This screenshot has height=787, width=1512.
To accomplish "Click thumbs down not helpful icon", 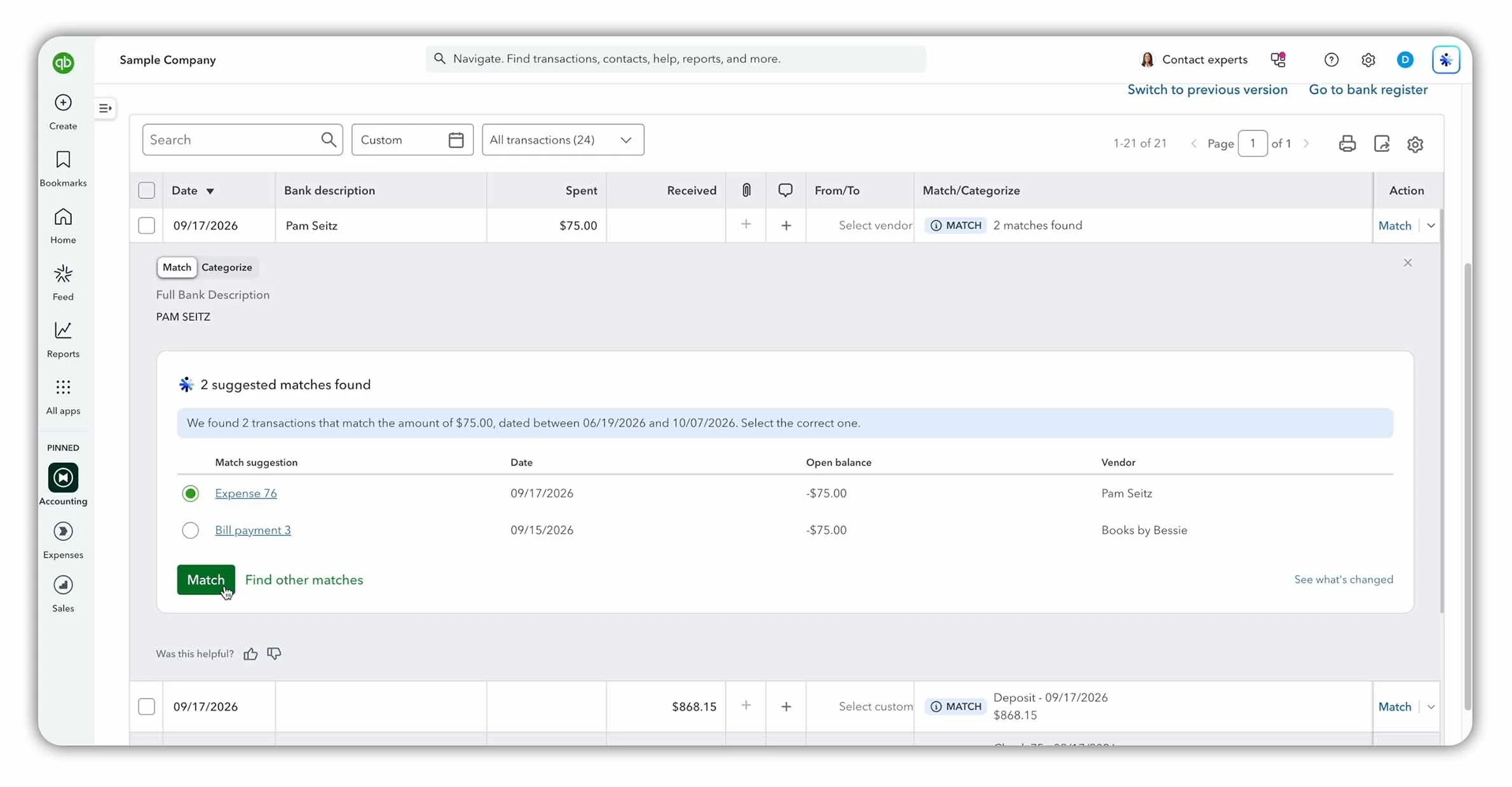I will [x=274, y=654].
